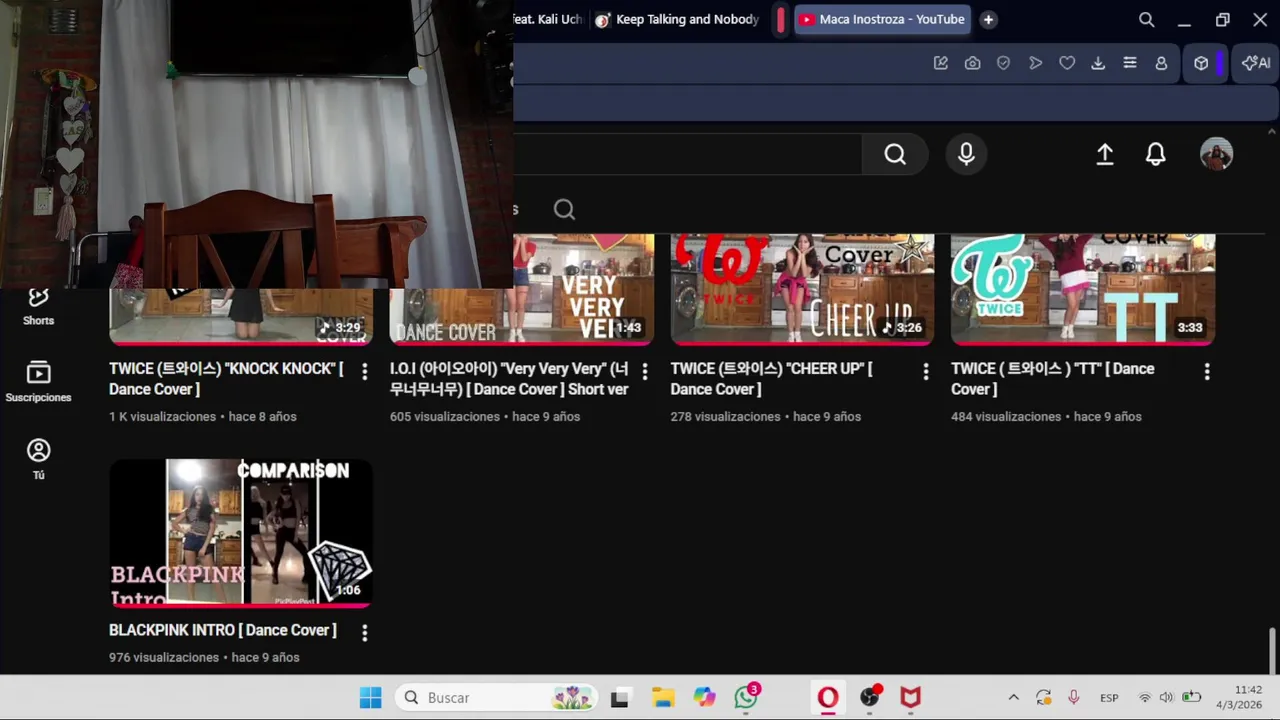
Task: Open Task View on the taskbar
Action: pyautogui.click(x=620, y=697)
